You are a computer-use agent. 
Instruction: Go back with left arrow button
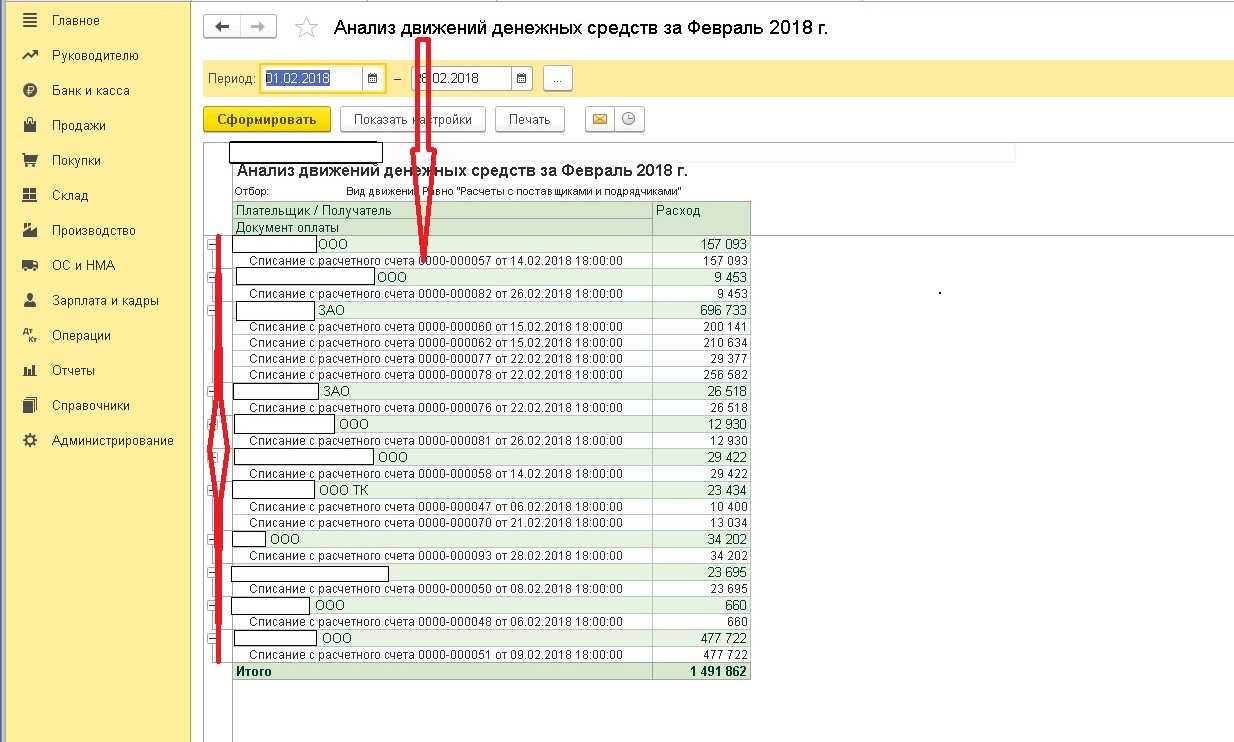pyautogui.click(x=222, y=27)
